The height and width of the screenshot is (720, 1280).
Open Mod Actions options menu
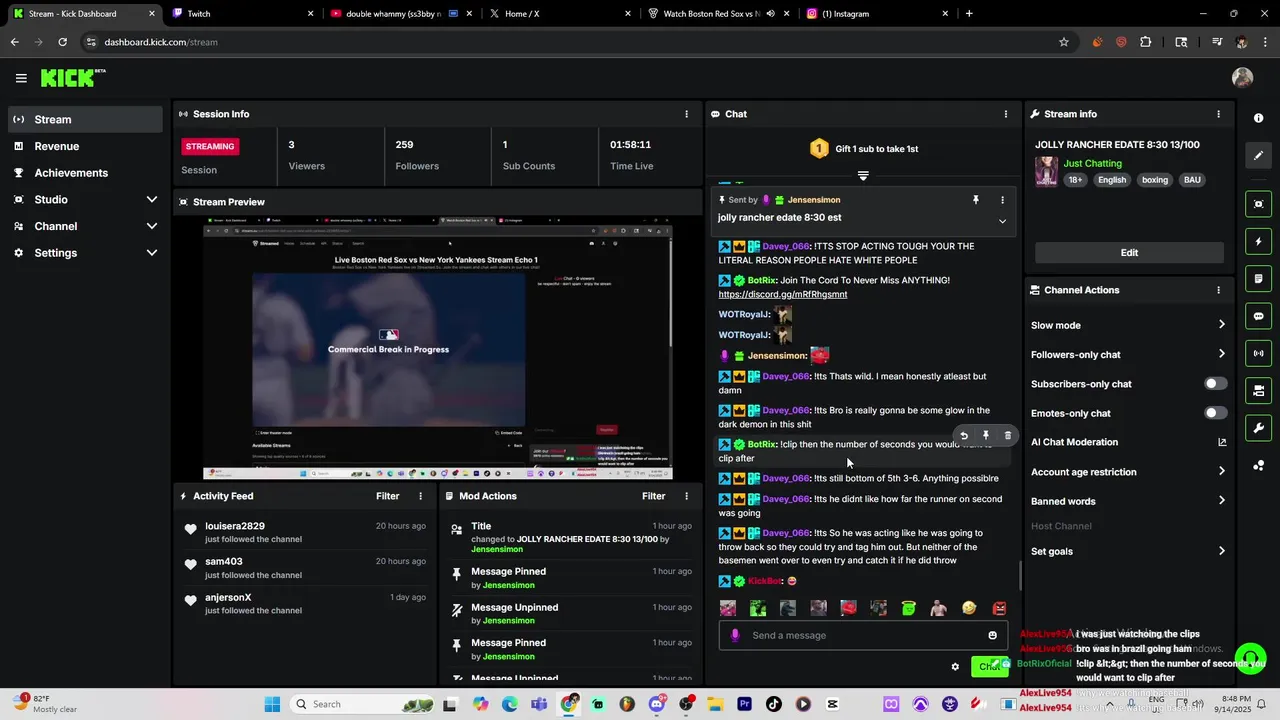686,496
